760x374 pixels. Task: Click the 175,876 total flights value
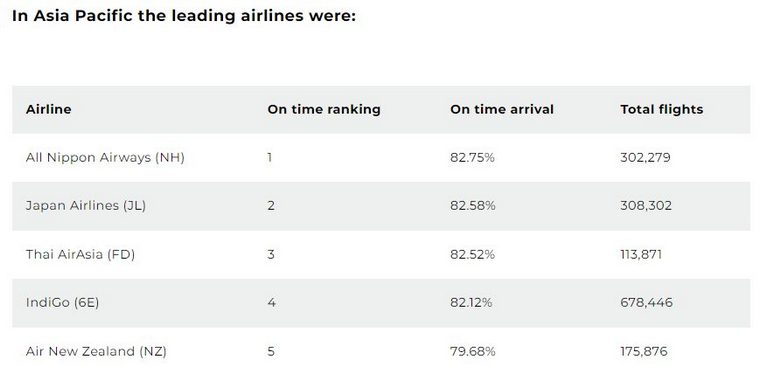click(644, 351)
